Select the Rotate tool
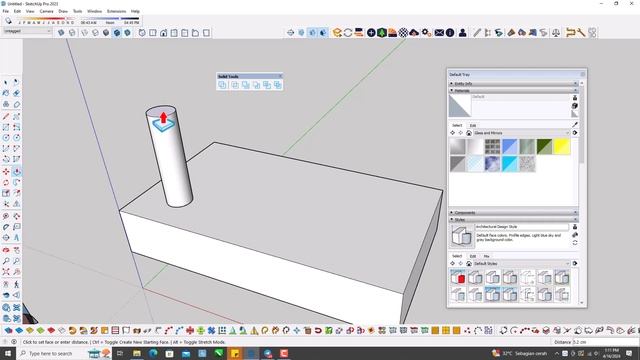 pos(6,182)
